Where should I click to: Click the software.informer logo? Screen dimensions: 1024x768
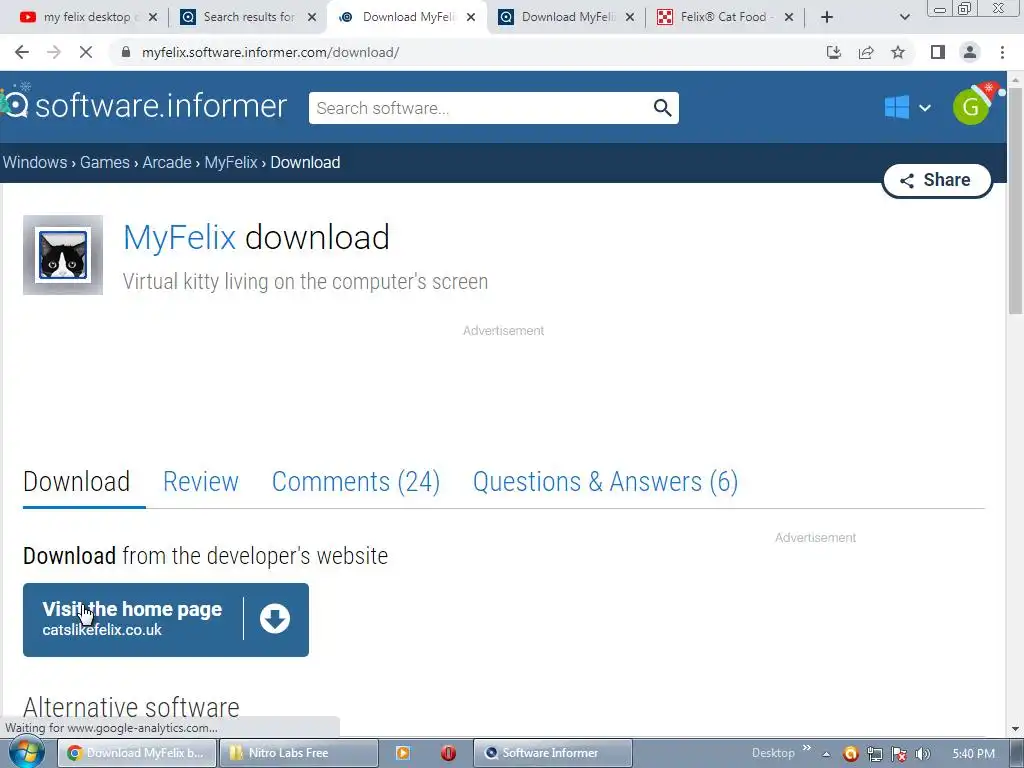(145, 105)
